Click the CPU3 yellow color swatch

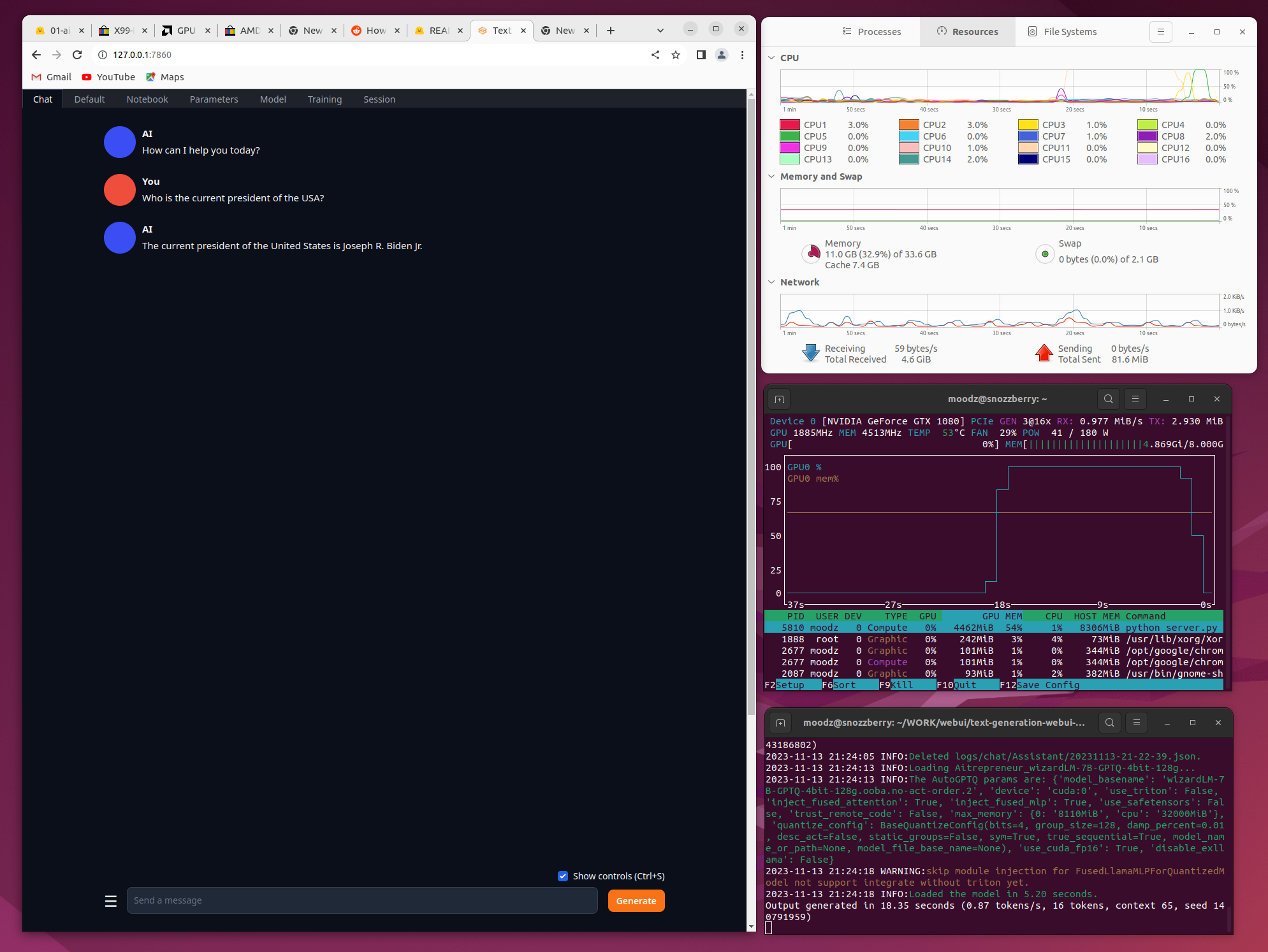pyautogui.click(x=1028, y=125)
